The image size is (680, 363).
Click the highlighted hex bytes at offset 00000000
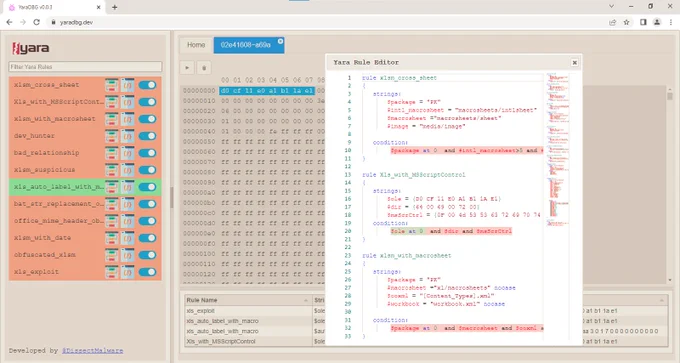coord(267,91)
